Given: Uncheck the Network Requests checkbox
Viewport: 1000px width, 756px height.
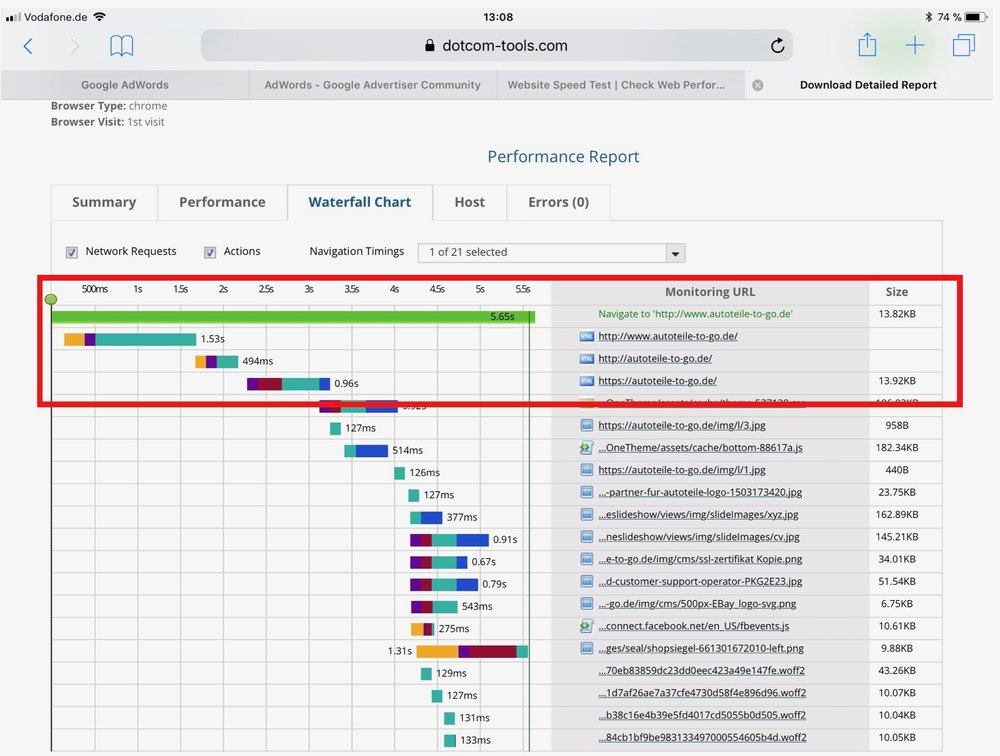Looking at the screenshot, I should coord(71,252).
